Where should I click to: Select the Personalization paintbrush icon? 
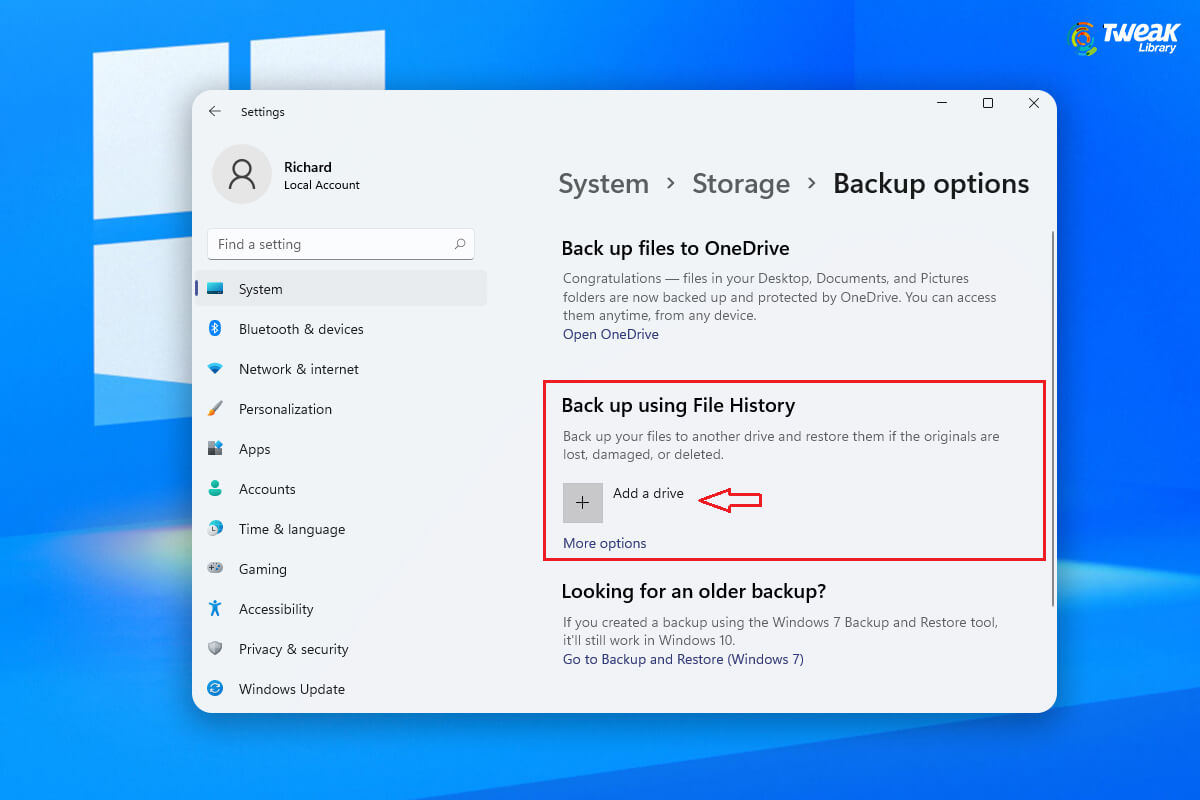pyautogui.click(x=214, y=409)
